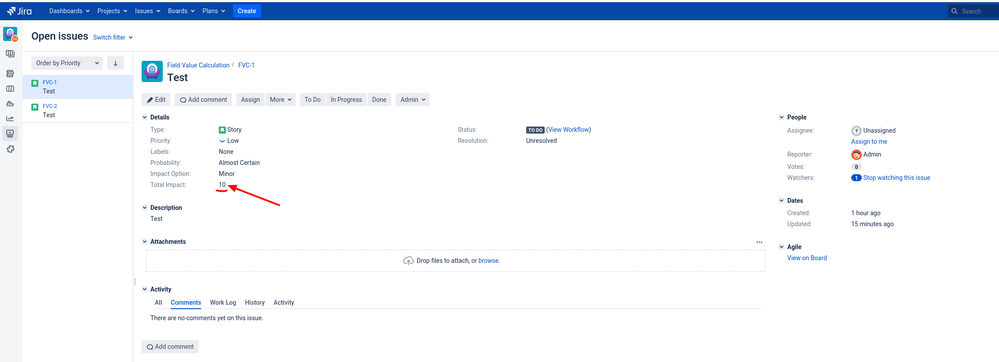The image size is (999, 362).
Task: Click Stop watching this issue link
Action: click(896, 178)
